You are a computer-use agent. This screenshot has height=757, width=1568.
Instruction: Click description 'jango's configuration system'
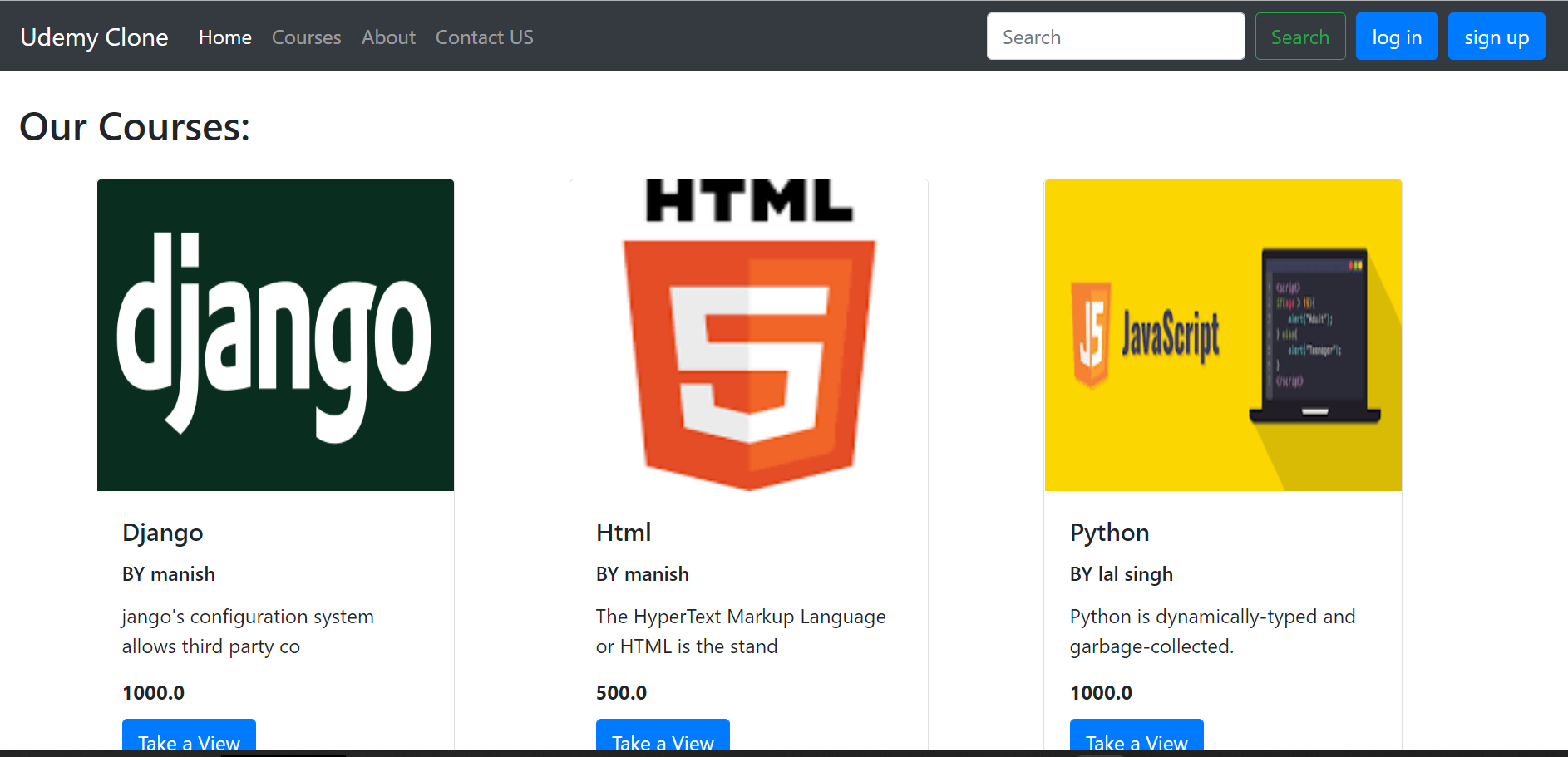click(x=248, y=617)
